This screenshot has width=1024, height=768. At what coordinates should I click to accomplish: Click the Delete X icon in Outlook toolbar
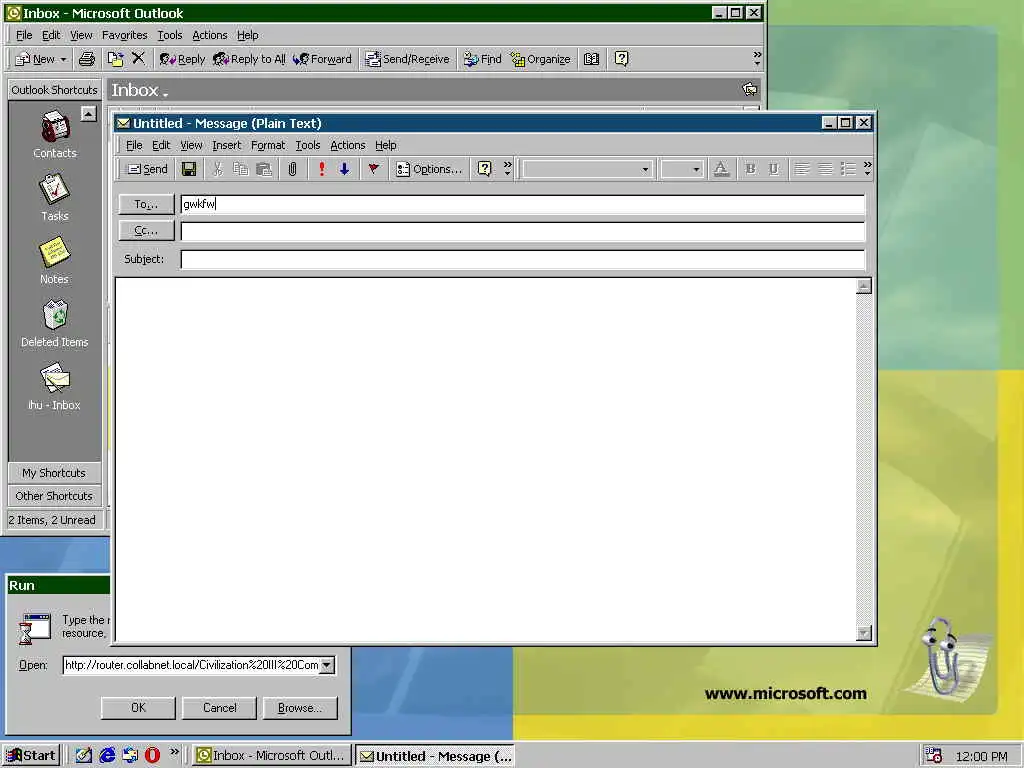click(x=138, y=59)
